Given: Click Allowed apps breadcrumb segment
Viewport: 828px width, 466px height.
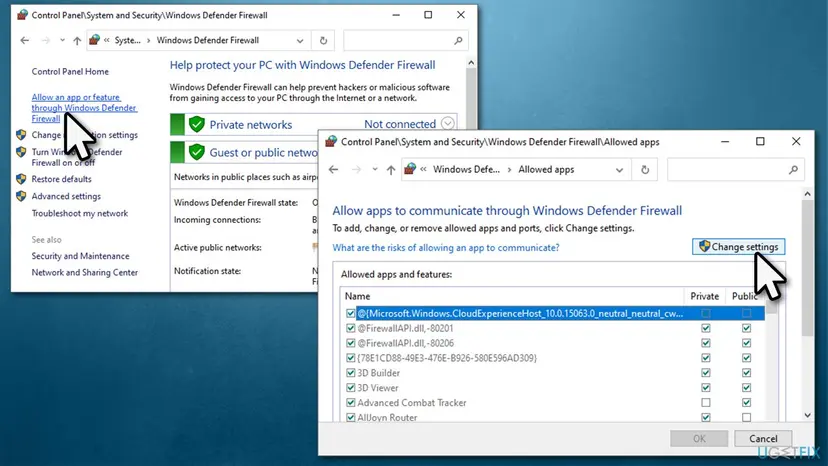Looking at the screenshot, I should click(x=546, y=170).
